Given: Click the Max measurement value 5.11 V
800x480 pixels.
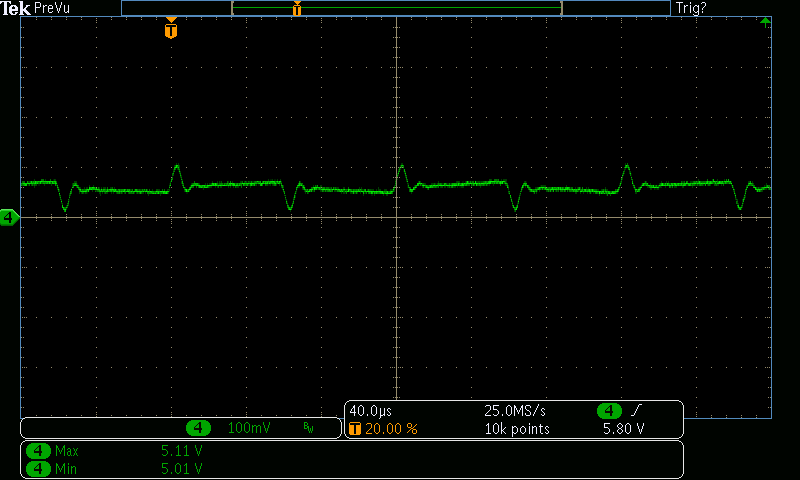Looking at the screenshot, I should tap(182, 451).
